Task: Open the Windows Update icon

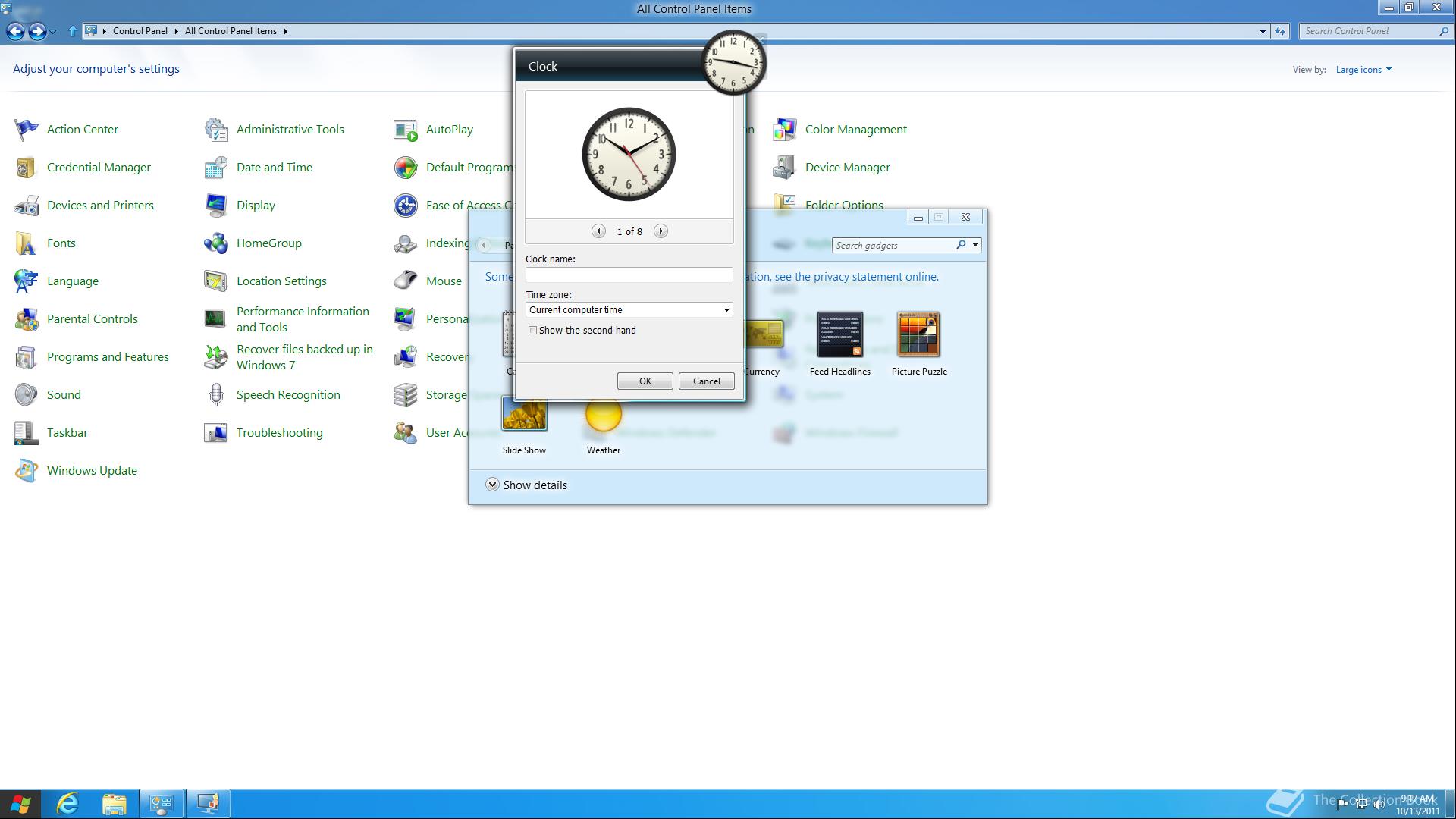Action: (27, 471)
